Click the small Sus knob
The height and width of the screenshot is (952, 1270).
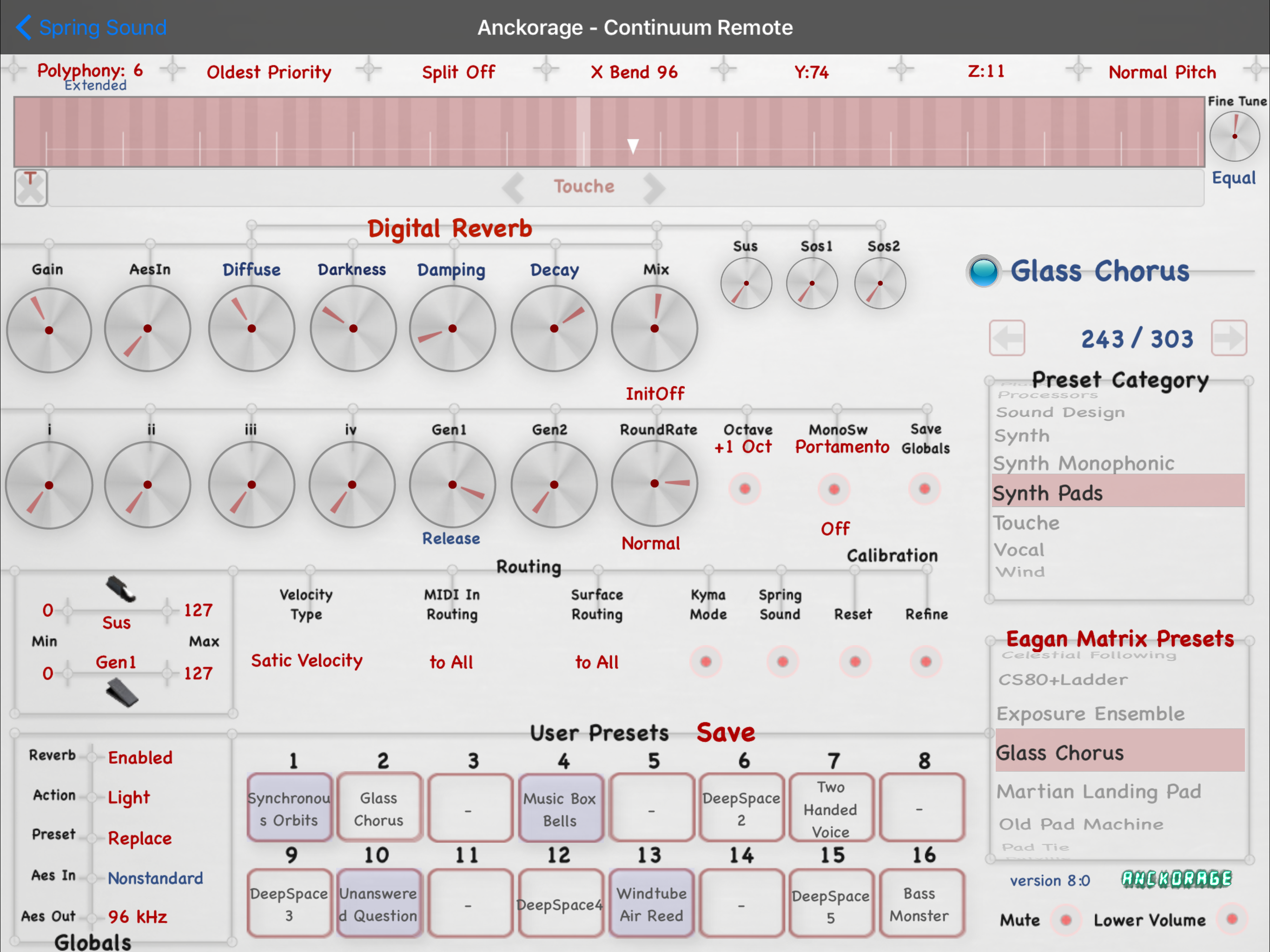tap(747, 283)
